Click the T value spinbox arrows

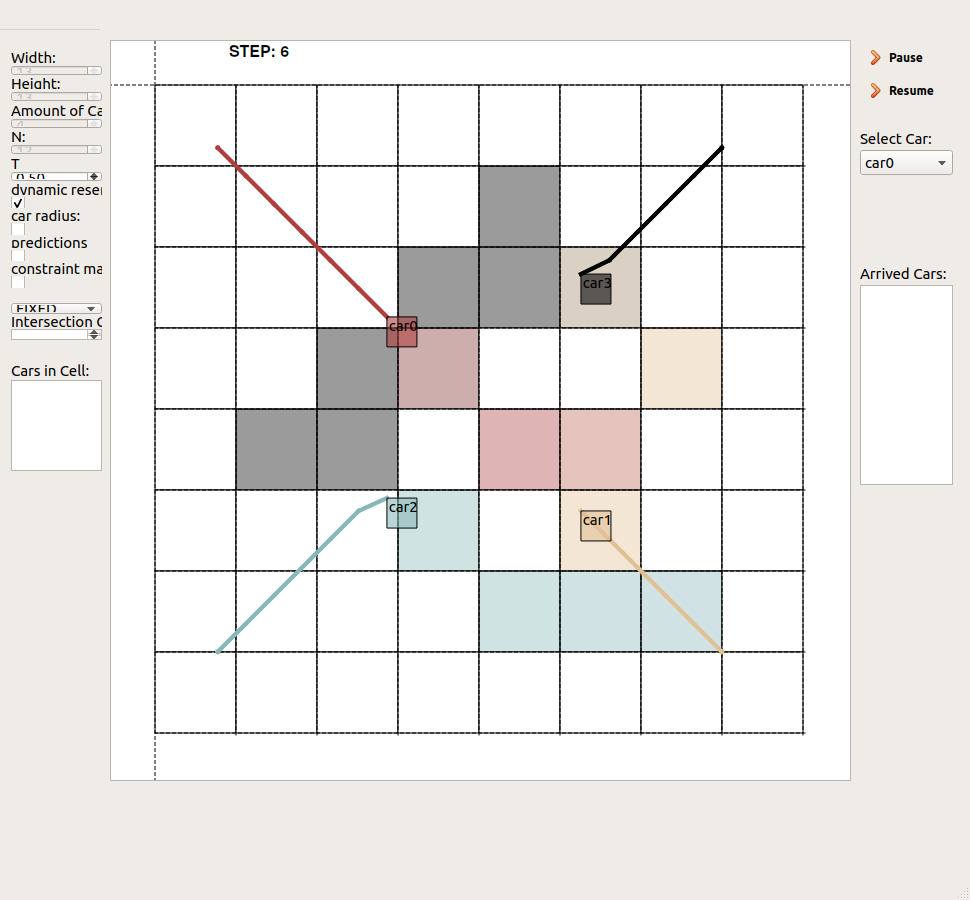point(94,176)
